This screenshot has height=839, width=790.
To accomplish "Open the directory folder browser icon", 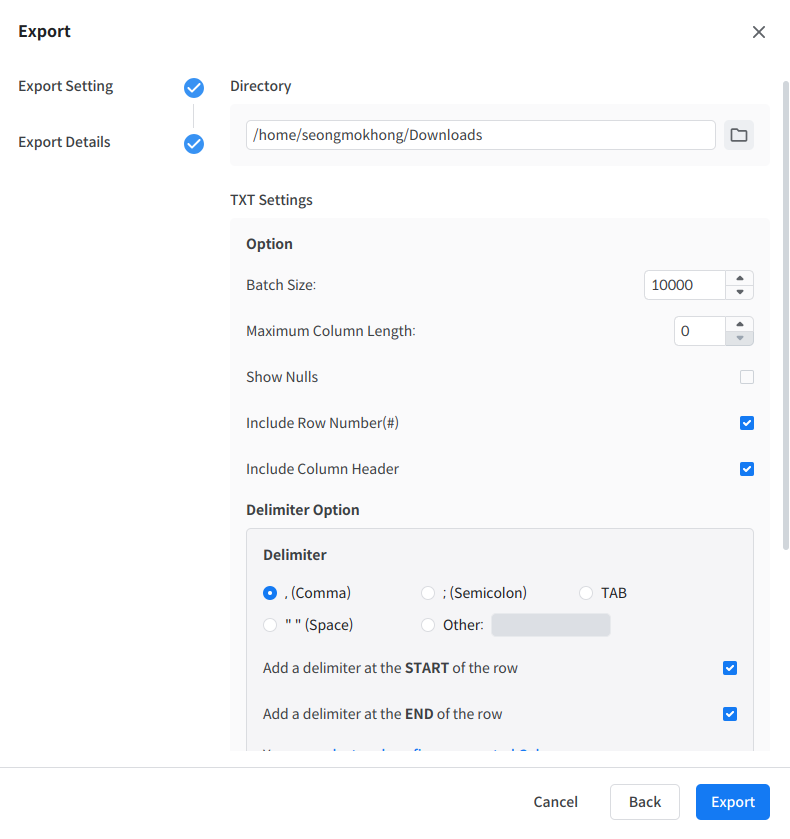I will [739, 135].
